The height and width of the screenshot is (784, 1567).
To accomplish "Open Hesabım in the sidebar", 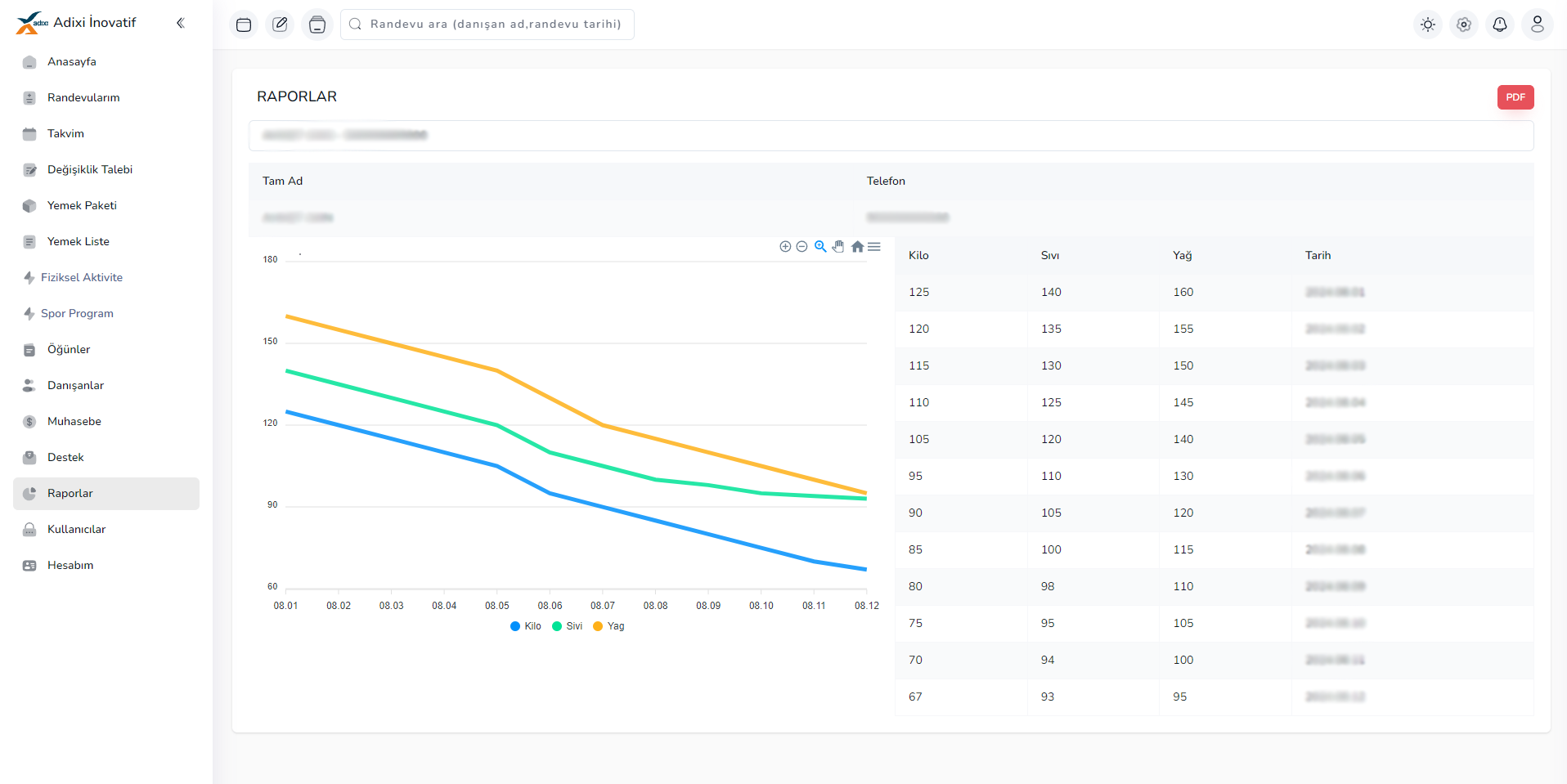I will click(106, 566).
